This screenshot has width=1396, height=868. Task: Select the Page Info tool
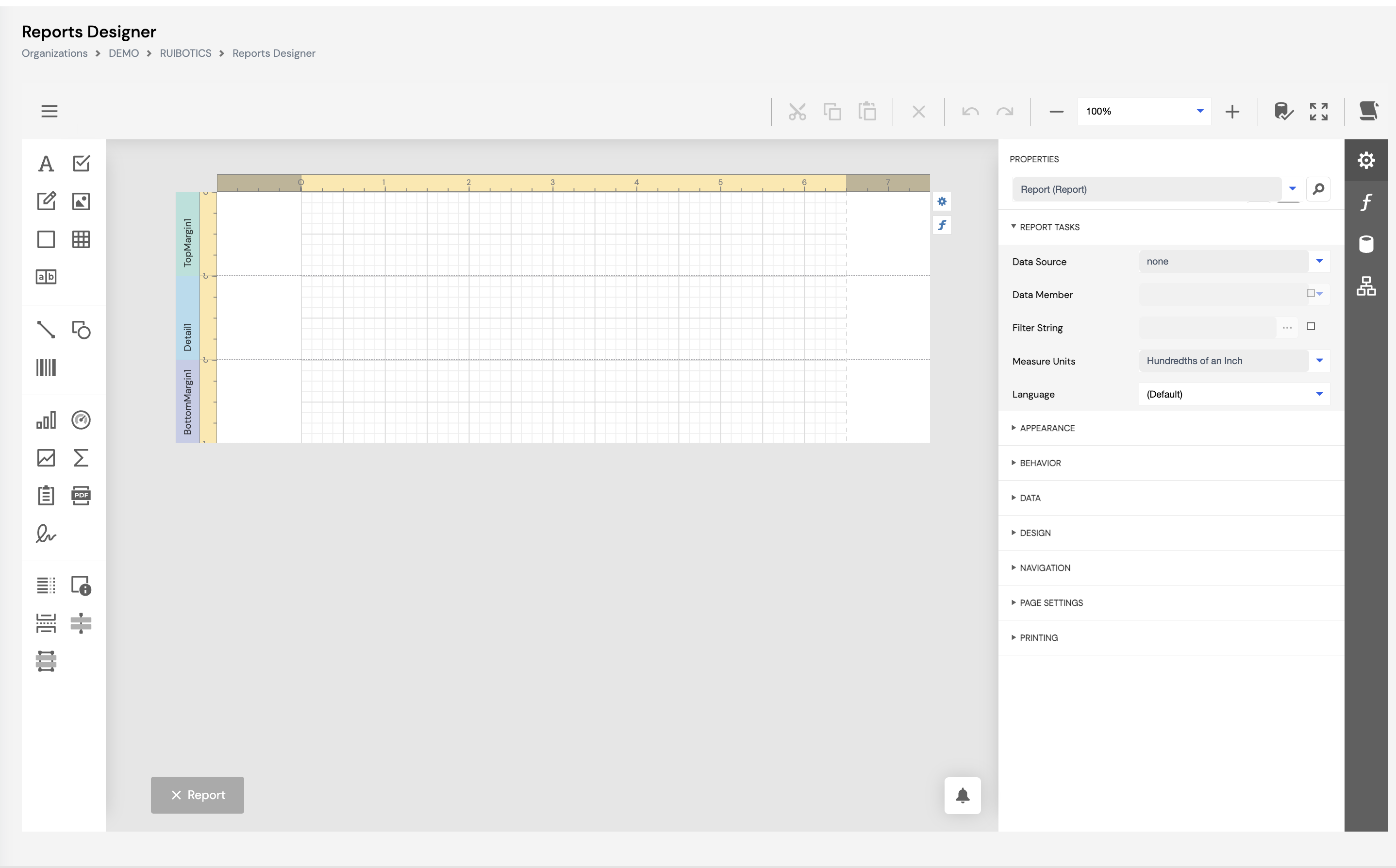pos(81,585)
